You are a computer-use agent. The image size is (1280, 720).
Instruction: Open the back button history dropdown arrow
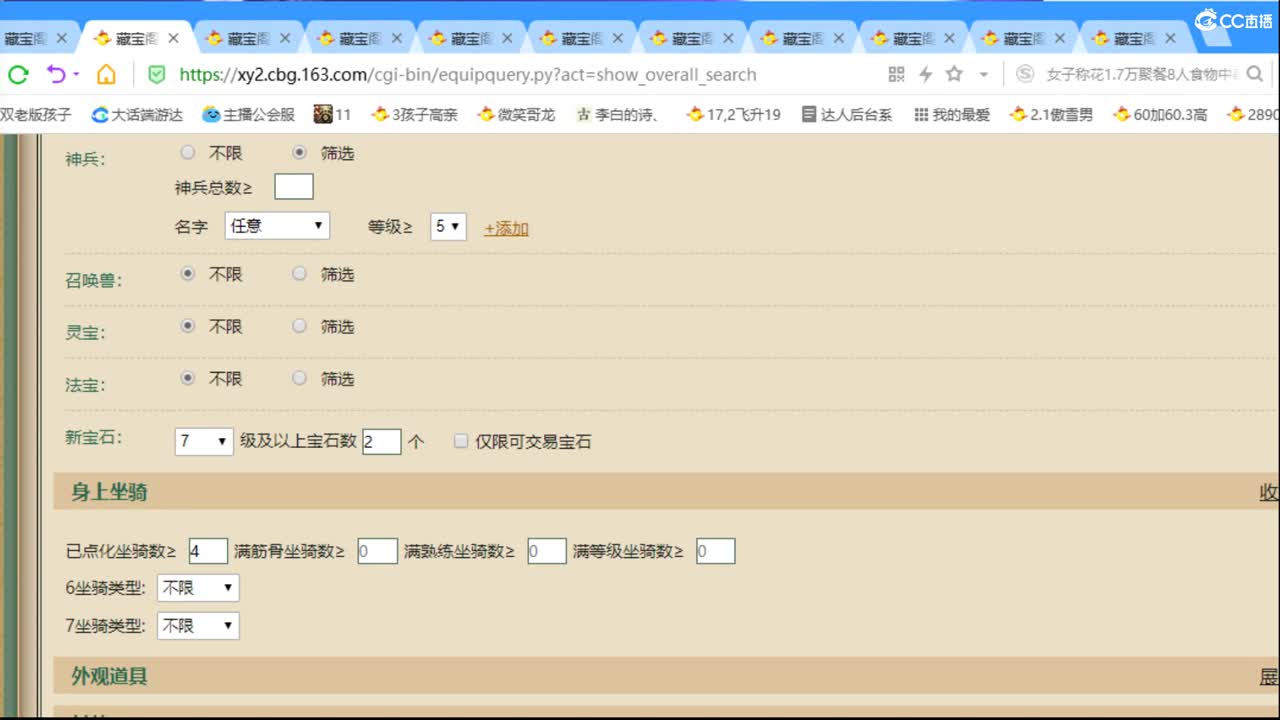point(77,75)
